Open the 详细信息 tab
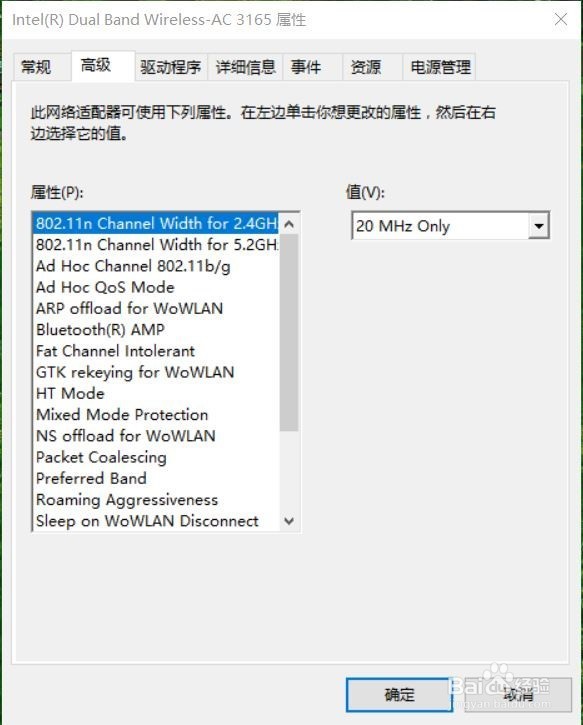Viewport: 583px width, 725px height. 245,67
